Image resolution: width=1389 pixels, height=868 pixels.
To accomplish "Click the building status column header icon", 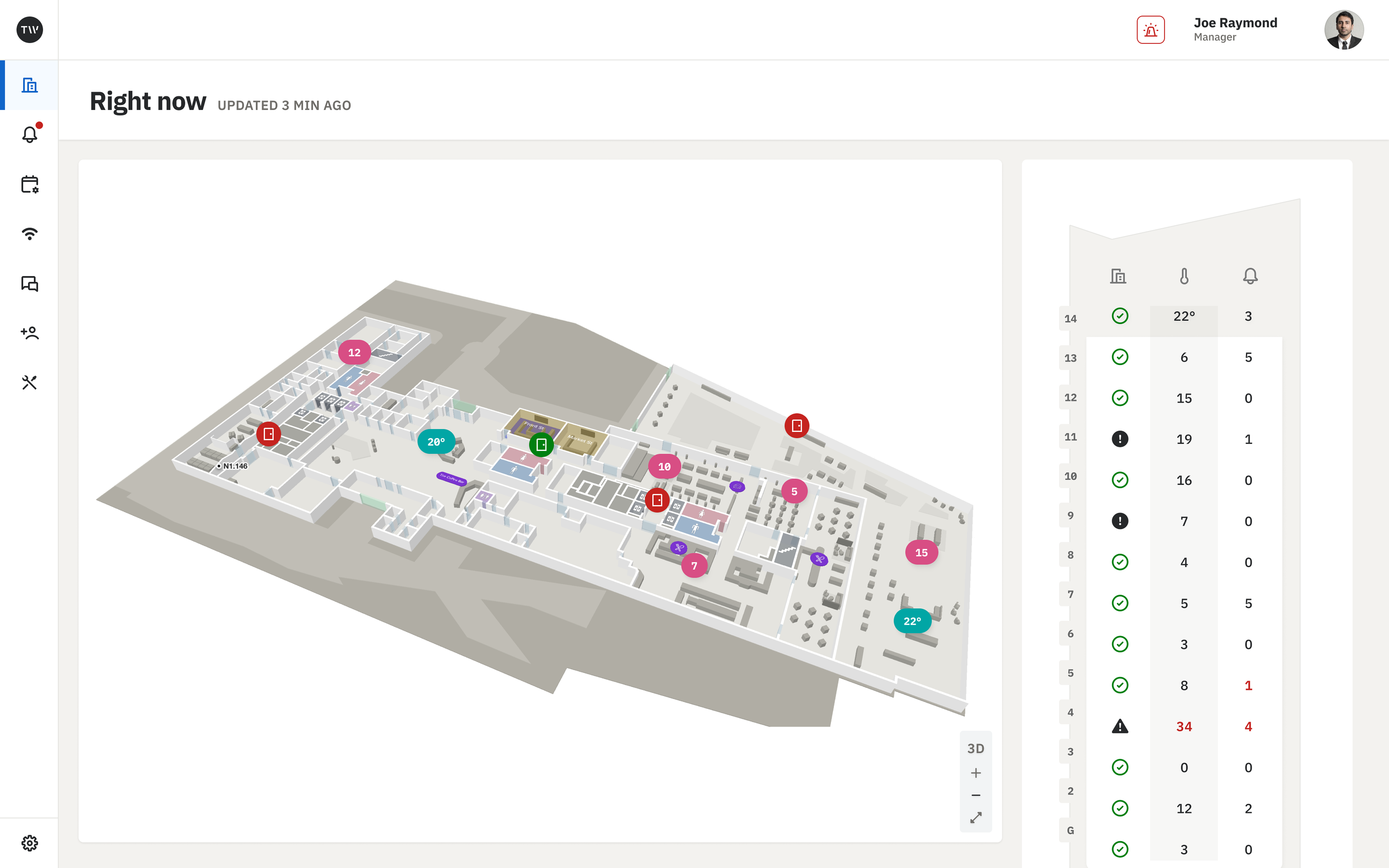I will pyautogui.click(x=1118, y=276).
